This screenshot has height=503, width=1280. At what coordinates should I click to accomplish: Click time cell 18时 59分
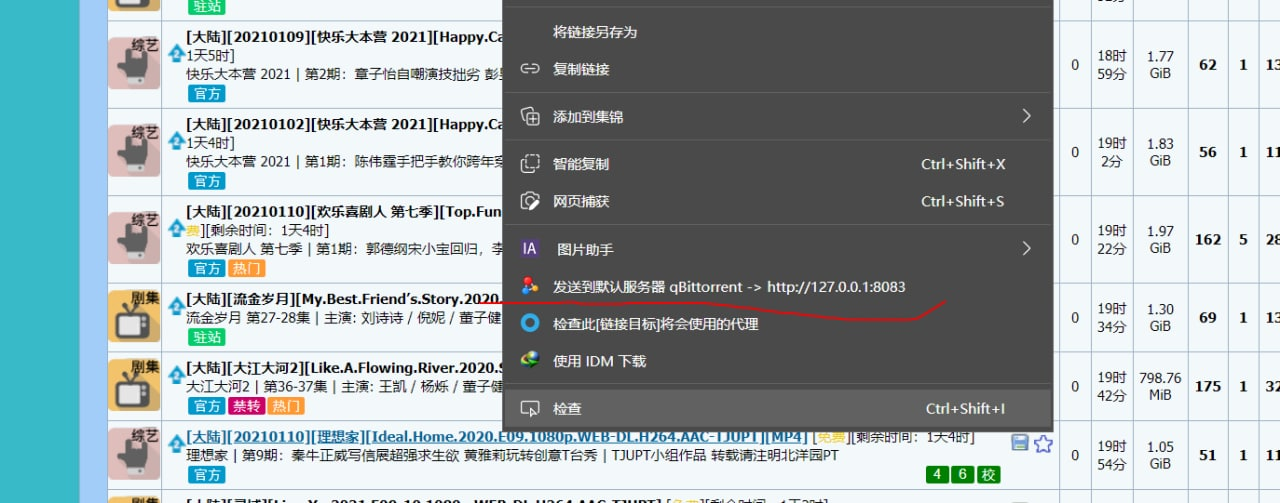pos(1111,65)
